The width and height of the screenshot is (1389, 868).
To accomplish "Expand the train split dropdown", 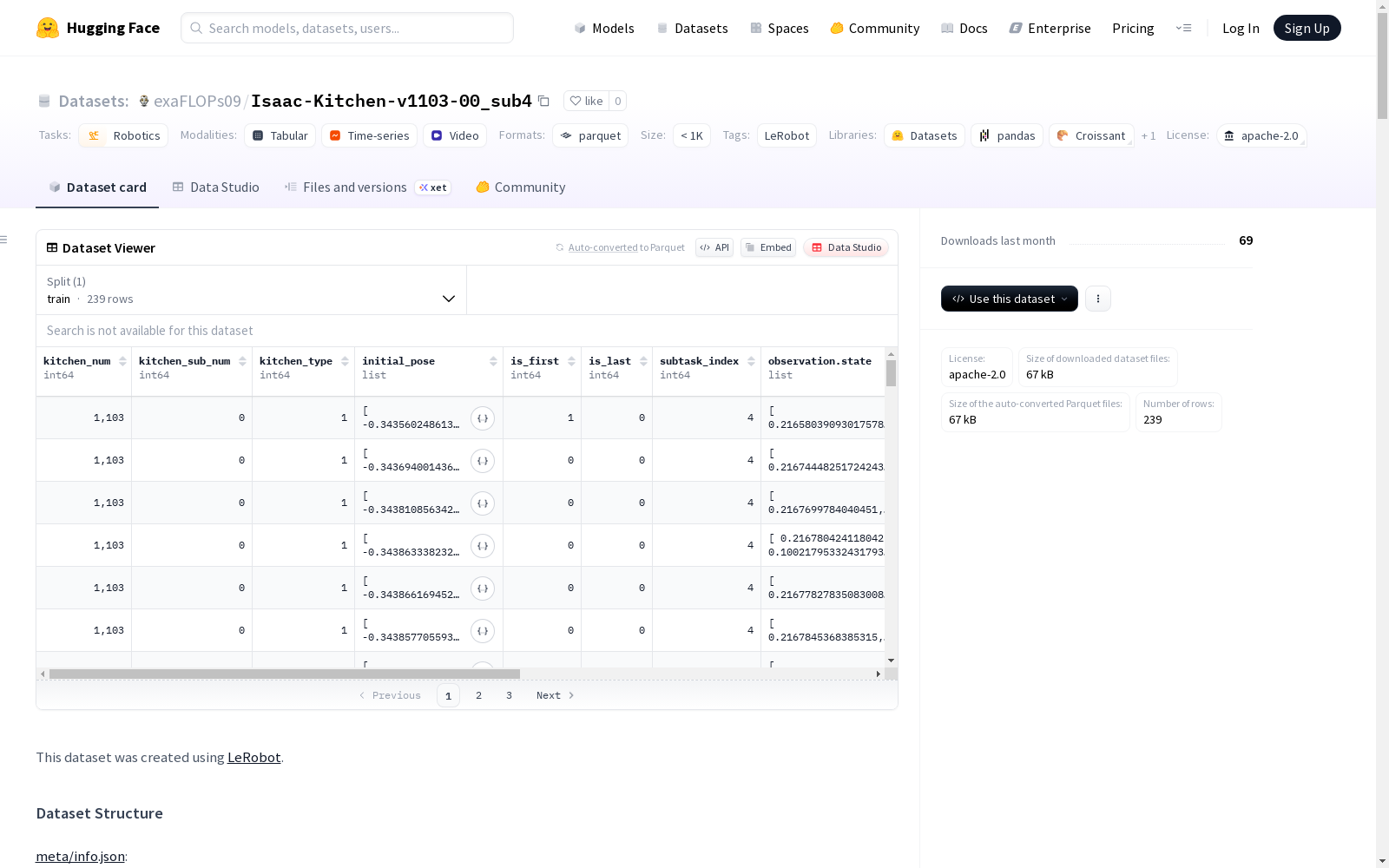I will coord(251,290).
